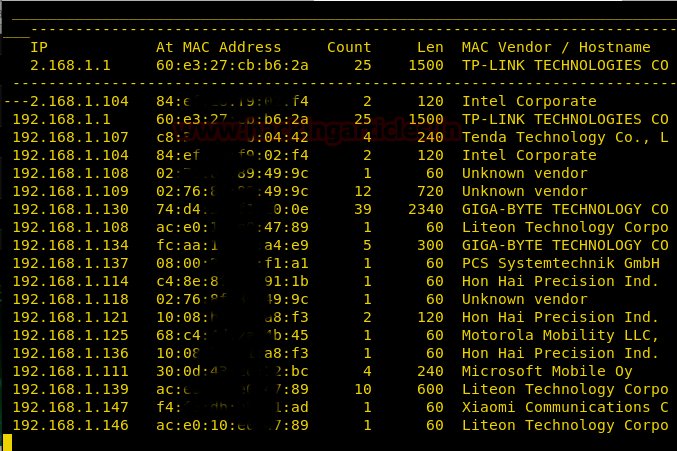Click IP 192.168.1.136
Viewport: 677px width, 451px height.
pyautogui.click(x=71, y=353)
